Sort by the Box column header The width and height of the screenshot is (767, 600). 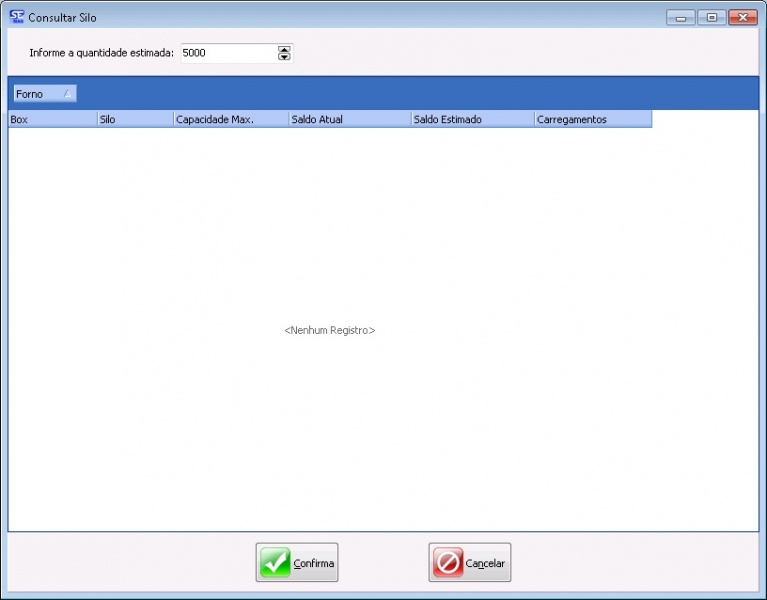click(52, 119)
